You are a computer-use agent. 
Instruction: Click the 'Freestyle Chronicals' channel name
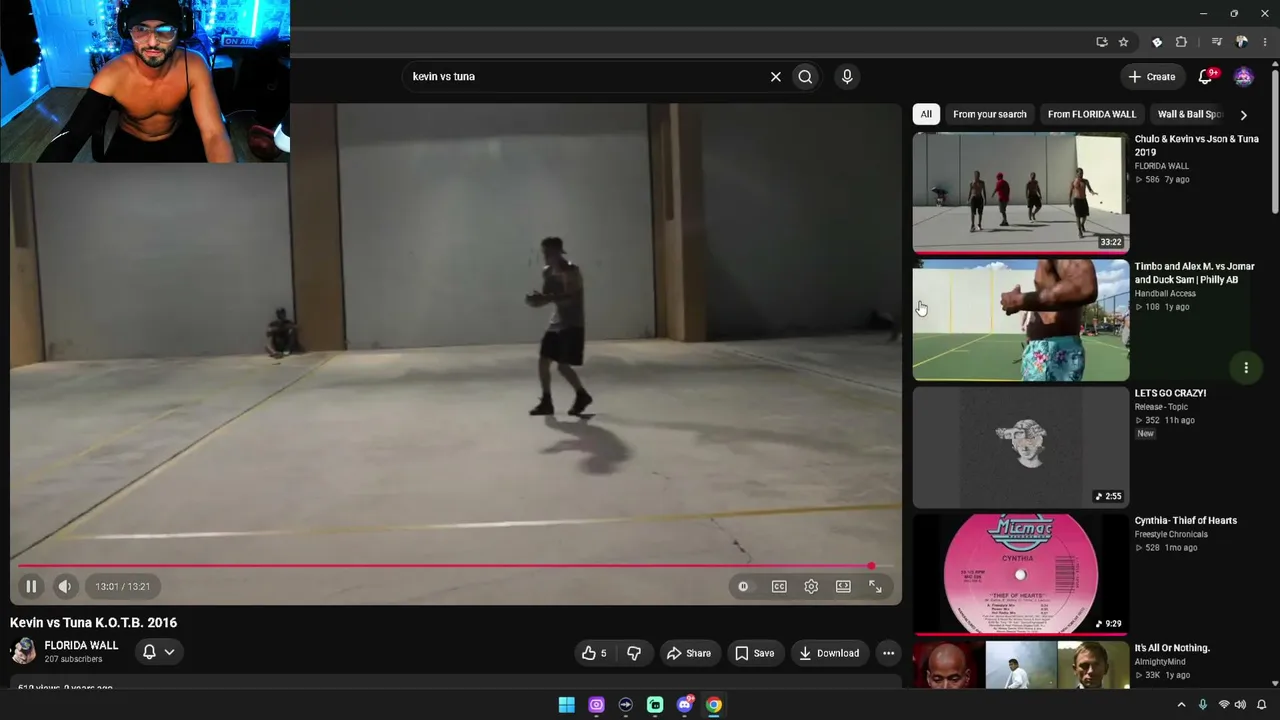pyautogui.click(x=1171, y=535)
